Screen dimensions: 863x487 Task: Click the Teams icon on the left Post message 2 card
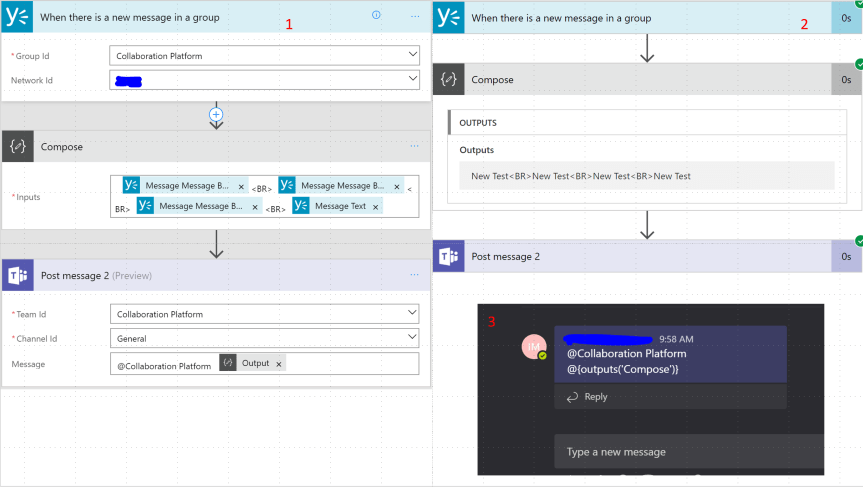[18, 276]
